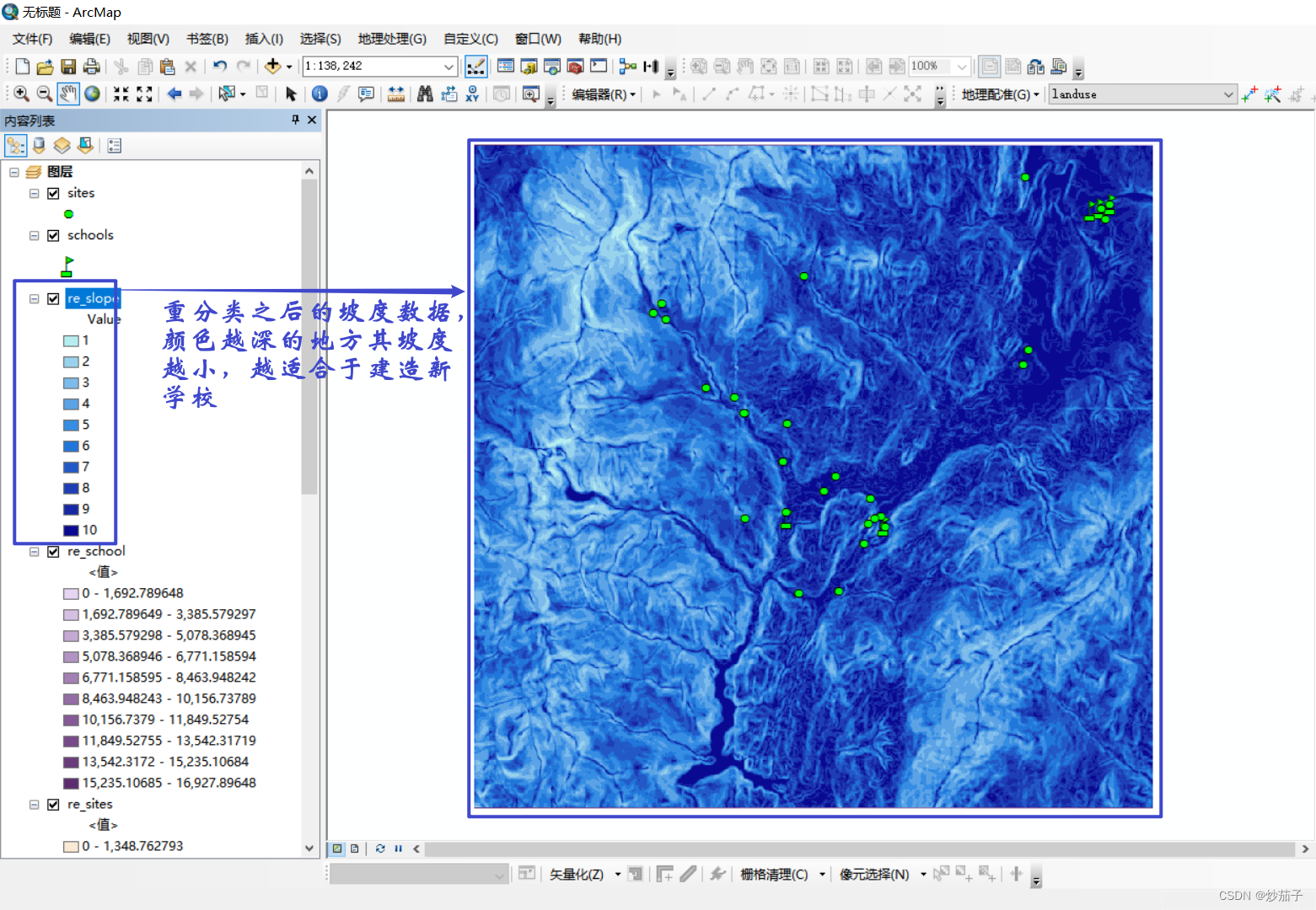This screenshot has width=1316, height=910.
Task: Select the Identify tool
Action: pyautogui.click(x=320, y=94)
